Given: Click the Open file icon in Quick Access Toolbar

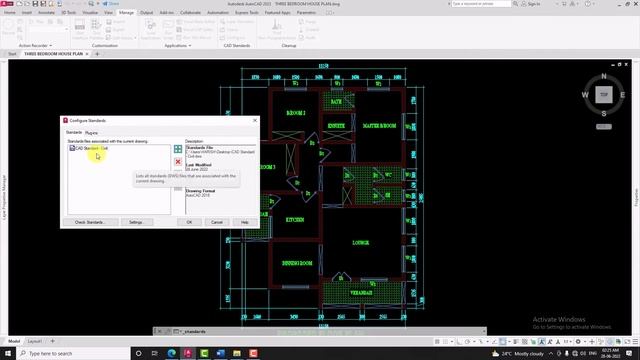Looking at the screenshot, I should click(x=27, y=4).
